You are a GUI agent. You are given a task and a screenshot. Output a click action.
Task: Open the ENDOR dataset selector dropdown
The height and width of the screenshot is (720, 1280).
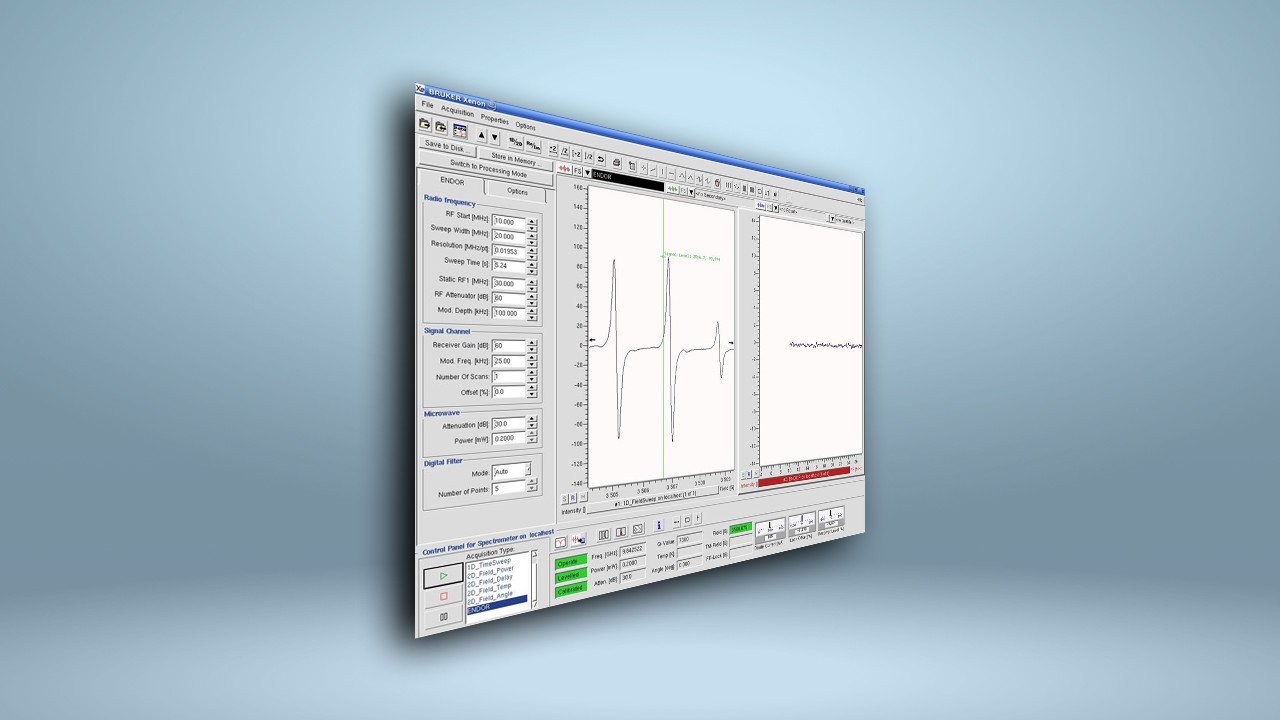pyautogui.click(x=587, y=173)
